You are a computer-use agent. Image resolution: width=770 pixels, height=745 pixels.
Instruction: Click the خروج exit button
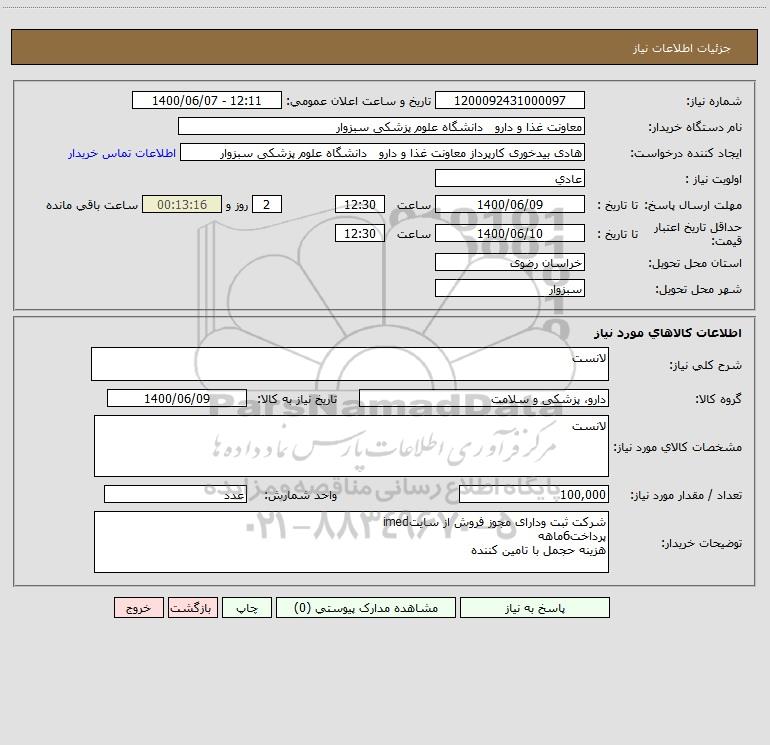tap(138, 607)
